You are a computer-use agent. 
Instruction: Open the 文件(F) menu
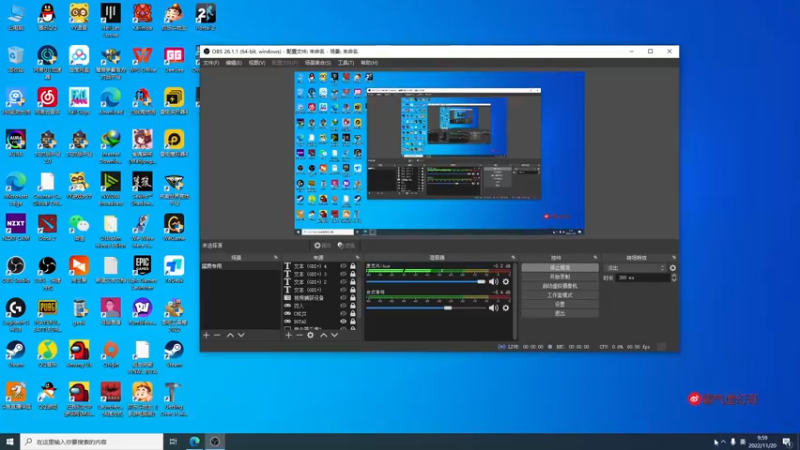pos(211,63)
